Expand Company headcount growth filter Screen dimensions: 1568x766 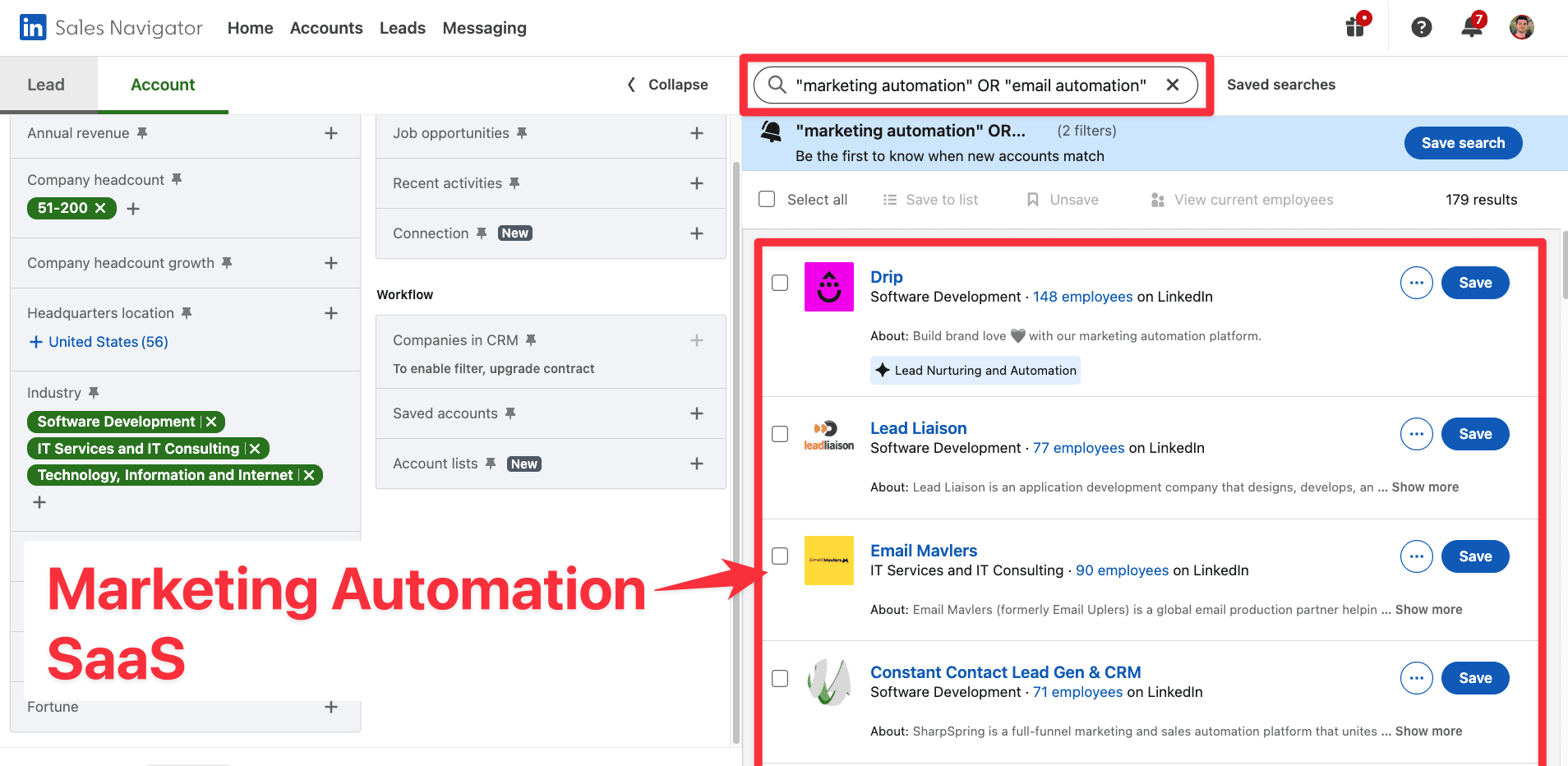click(x=331, y=263)
